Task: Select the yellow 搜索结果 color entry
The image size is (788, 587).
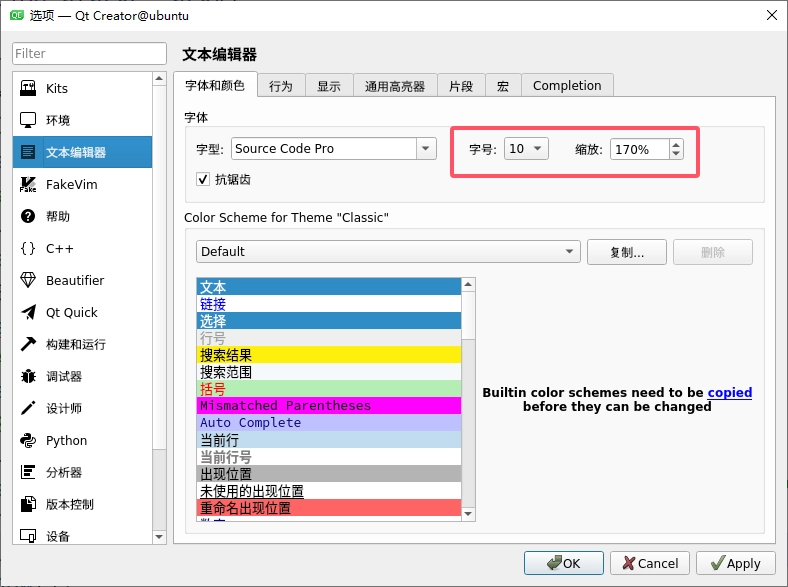Action: (329, 355)
